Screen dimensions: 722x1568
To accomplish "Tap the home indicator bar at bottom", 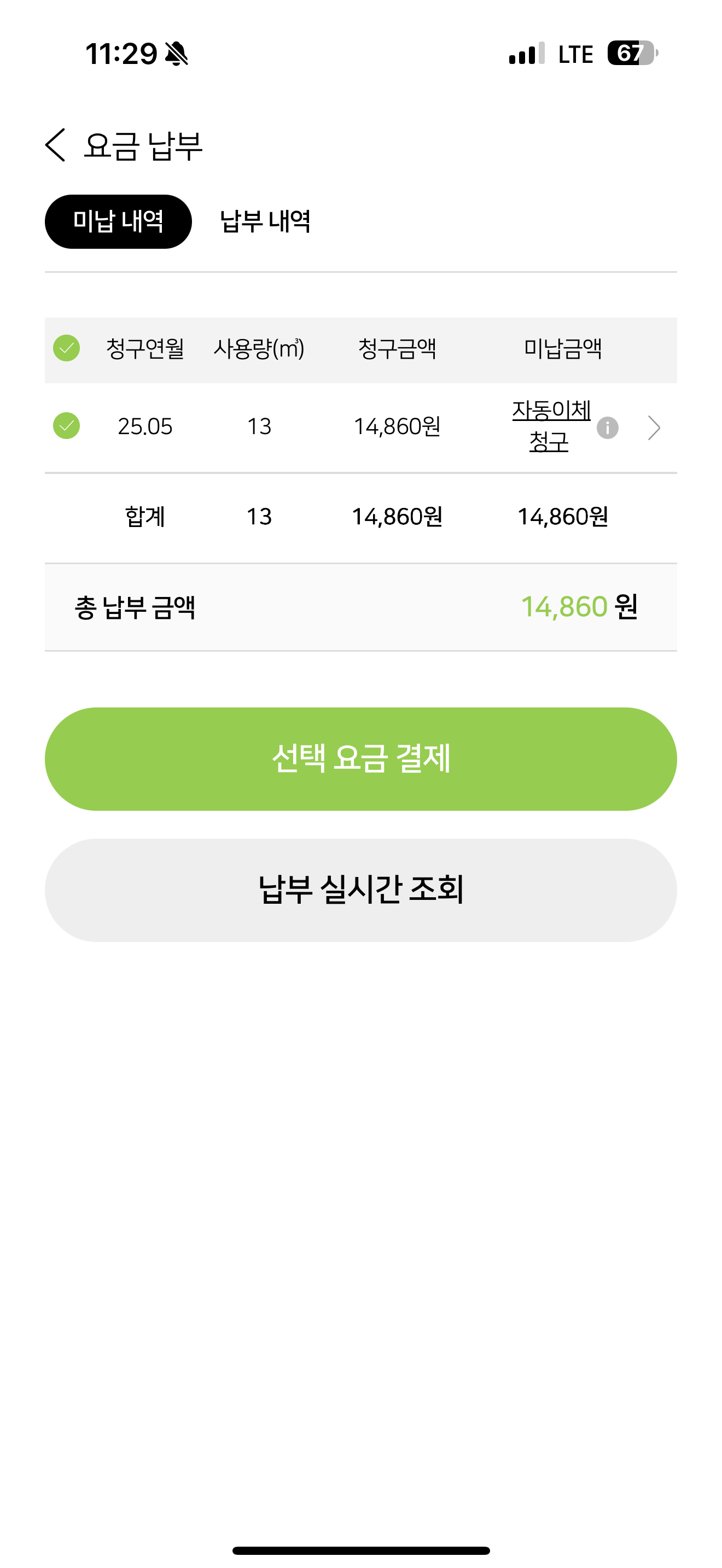I will (361, 1551).
